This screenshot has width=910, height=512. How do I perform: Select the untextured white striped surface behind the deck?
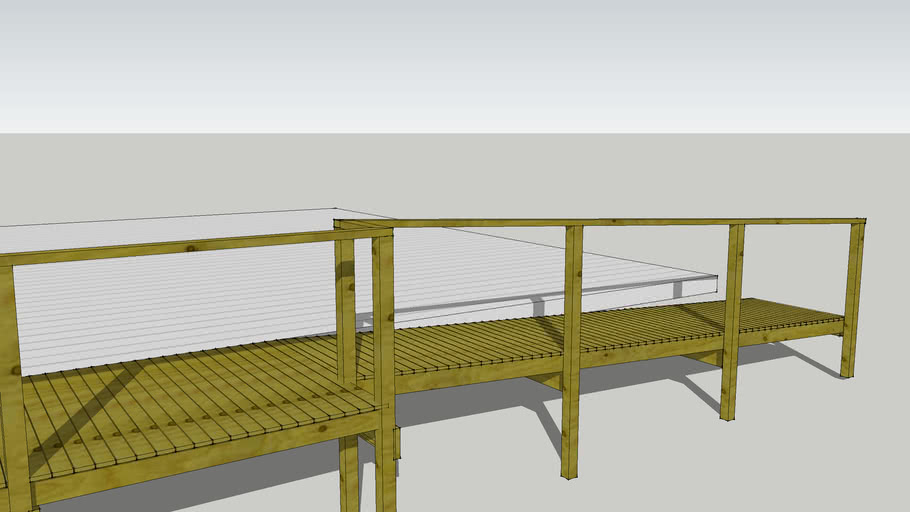[200, 300]
